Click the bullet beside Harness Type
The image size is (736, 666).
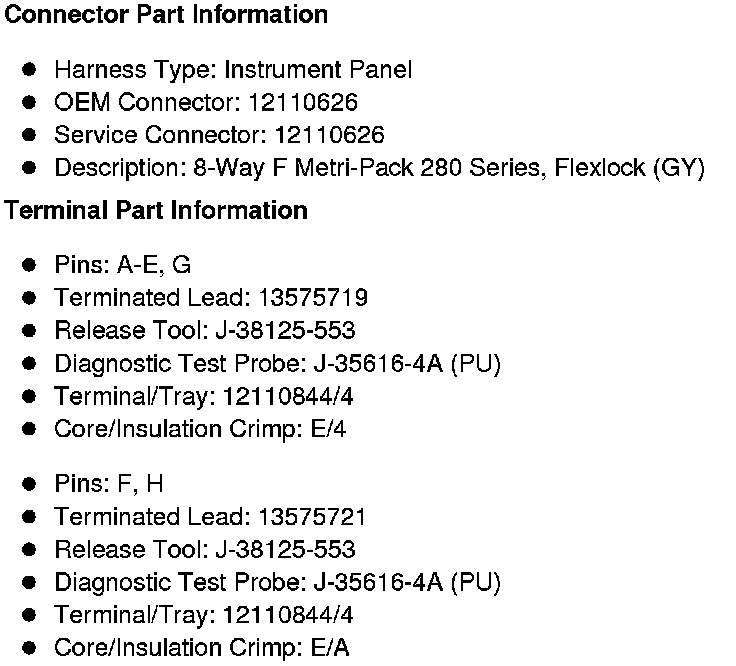click(x=30, y=70)
